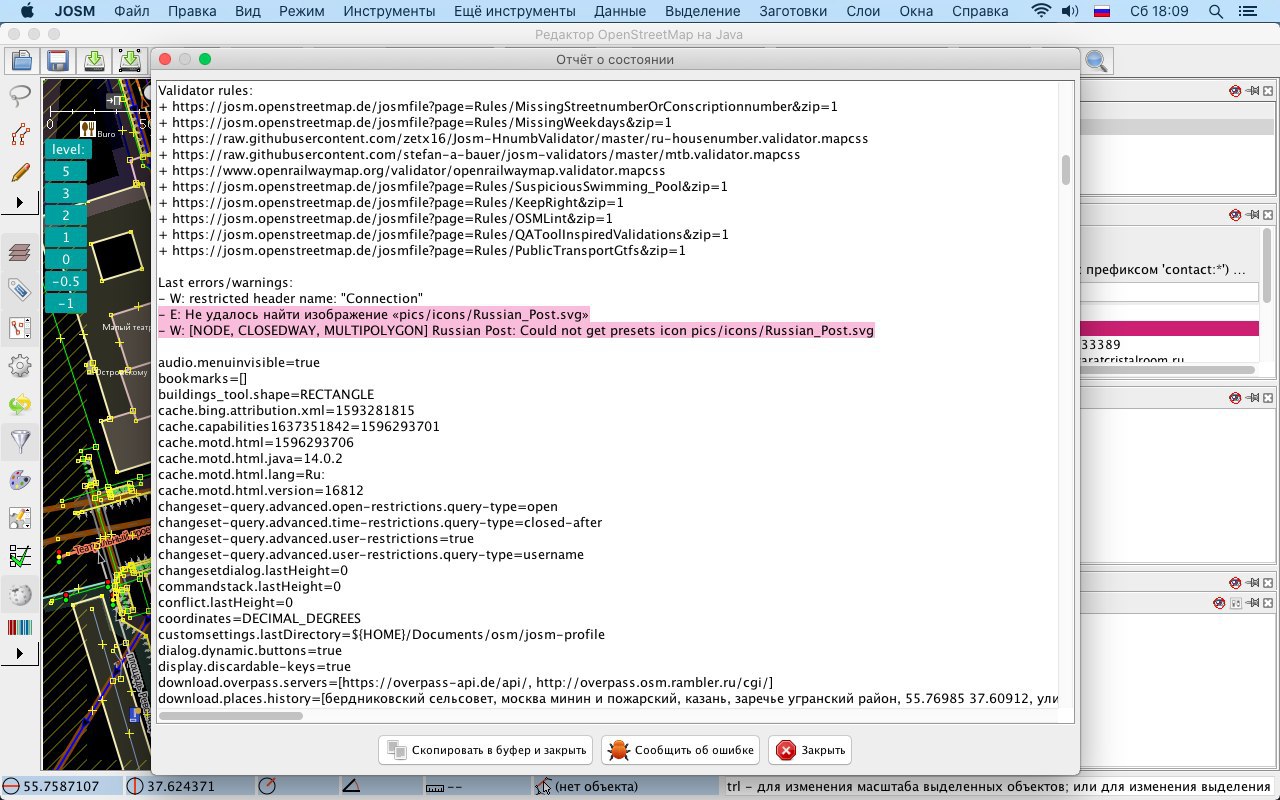Viewport: 1280px width, 800px height.
Task: Expand hidden side panel buttons arrow at bottom
Action: (x=20, y=653)
